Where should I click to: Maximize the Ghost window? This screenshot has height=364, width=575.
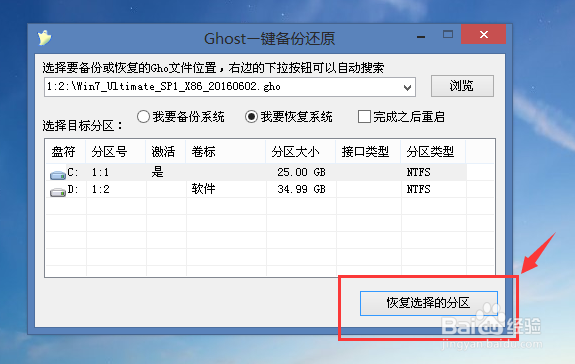(448, 34)
